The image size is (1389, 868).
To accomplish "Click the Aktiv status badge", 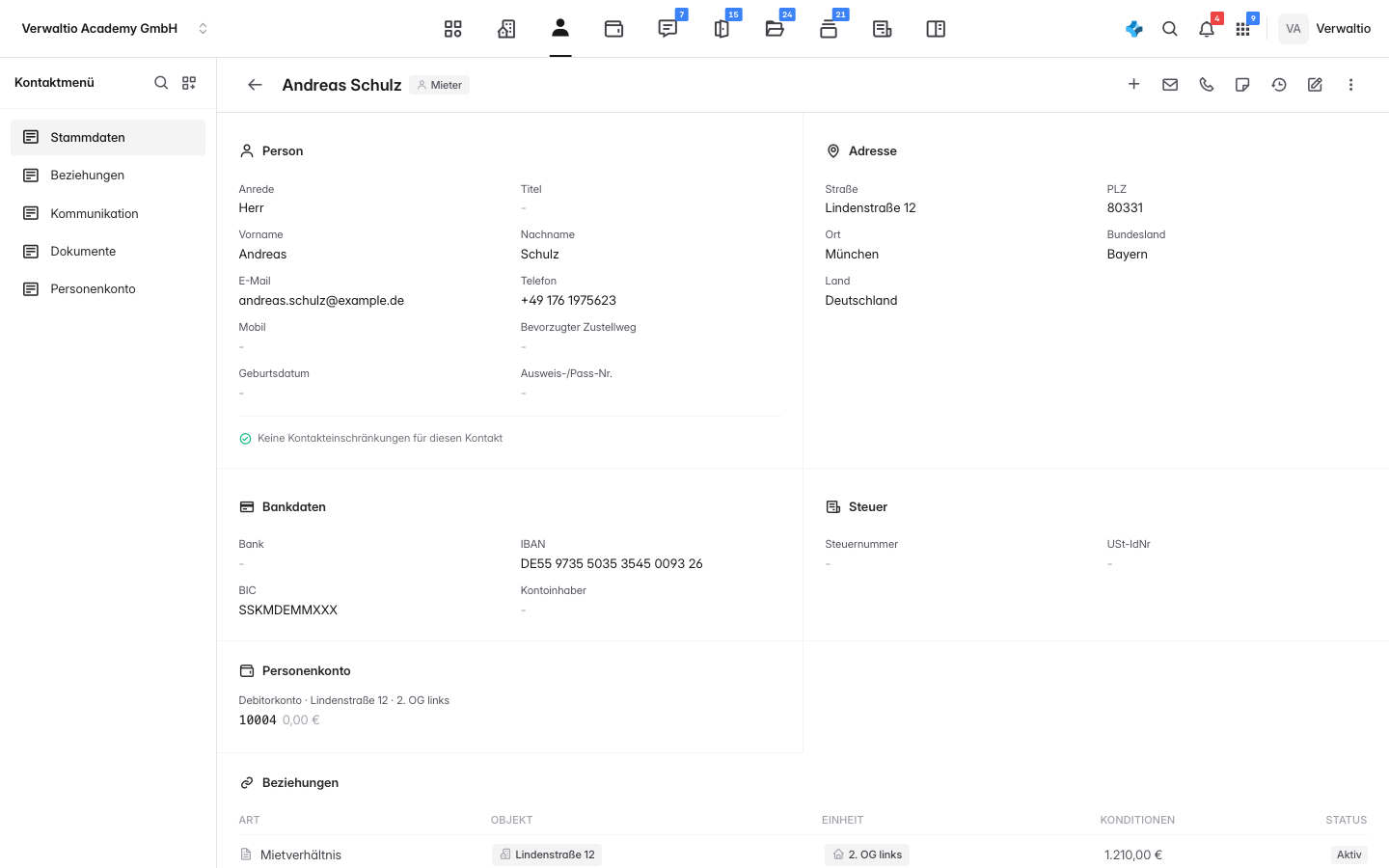I will [x=1349, y=854].
